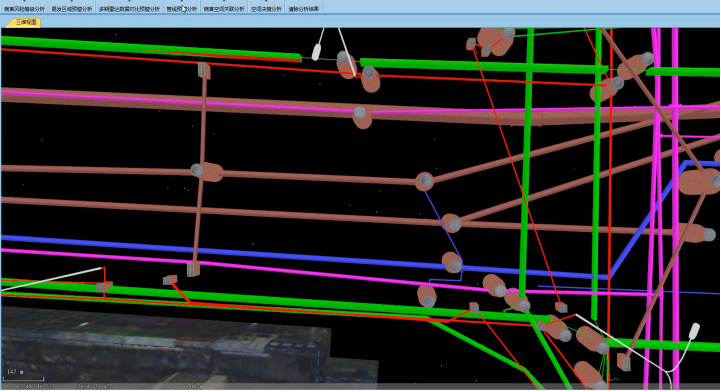The image size is (721, 392).
Task: Pick manhole joining brown pipe and thin blue line
Action: (x=424, y=181)
